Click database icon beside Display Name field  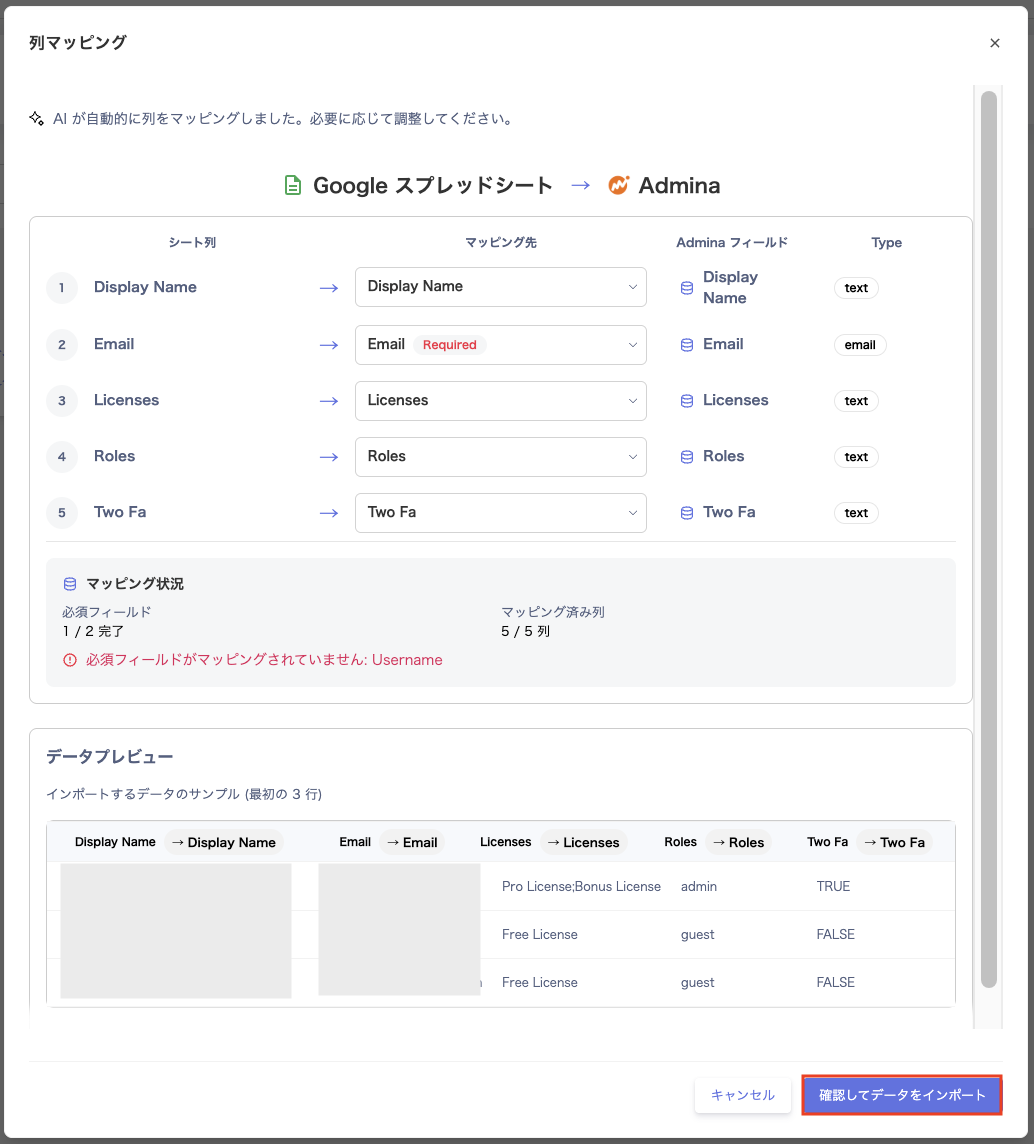687,288
